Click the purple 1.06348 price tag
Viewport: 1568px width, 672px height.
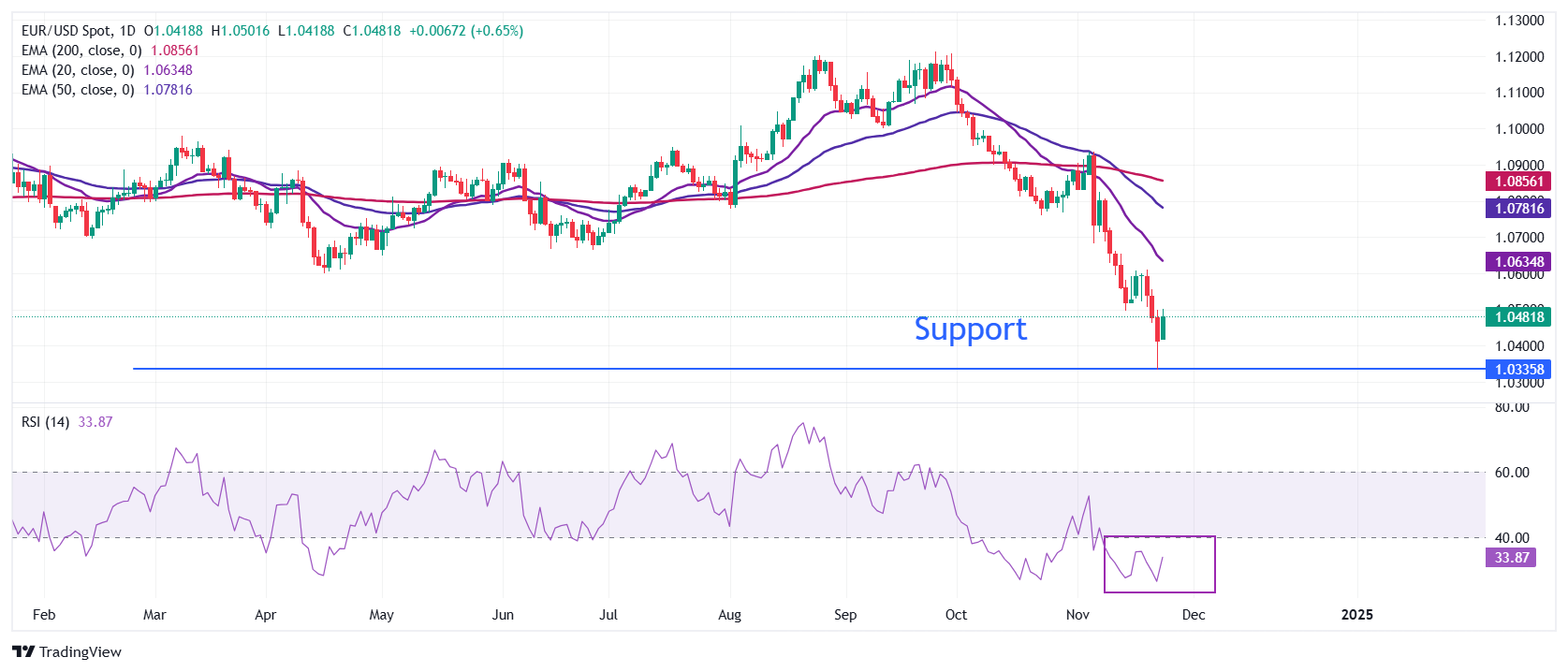(1517, 262)
